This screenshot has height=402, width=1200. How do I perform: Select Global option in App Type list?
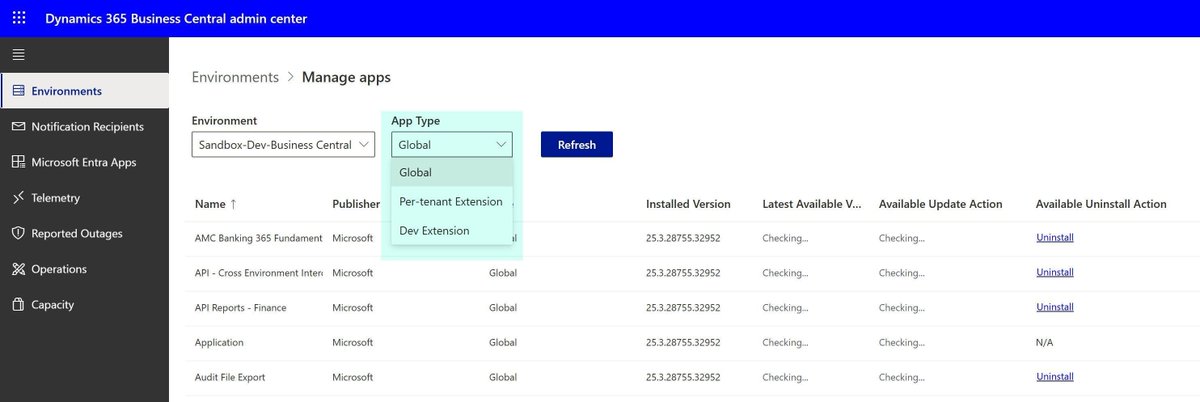tap(452, 172)
